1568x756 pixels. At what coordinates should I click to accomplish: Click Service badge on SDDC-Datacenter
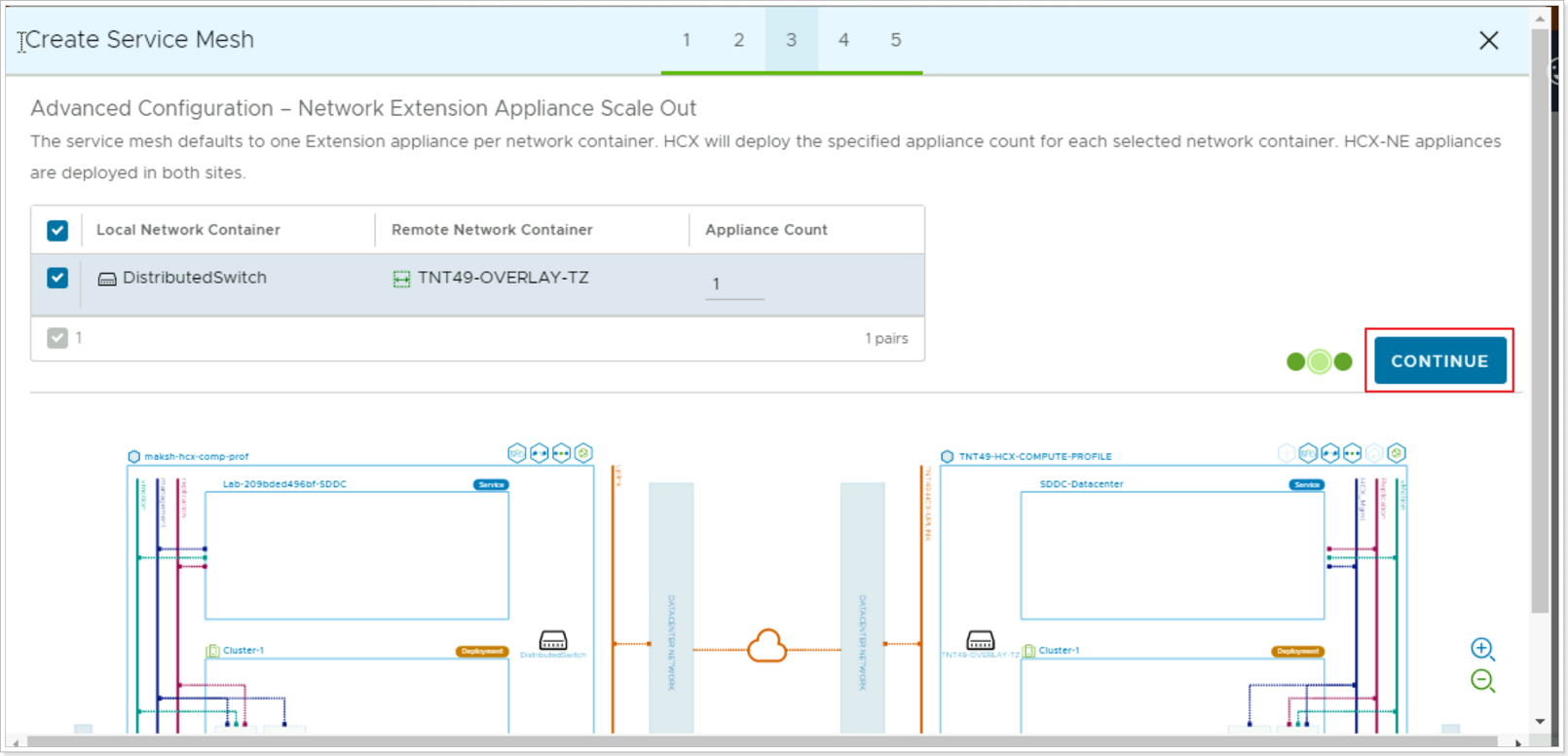(1307, 484)
